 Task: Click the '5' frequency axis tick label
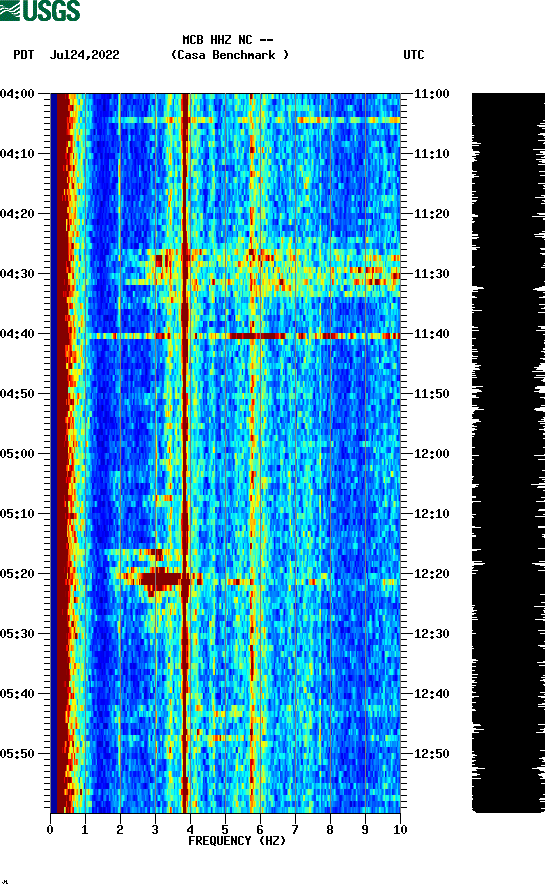click(225, 830)
